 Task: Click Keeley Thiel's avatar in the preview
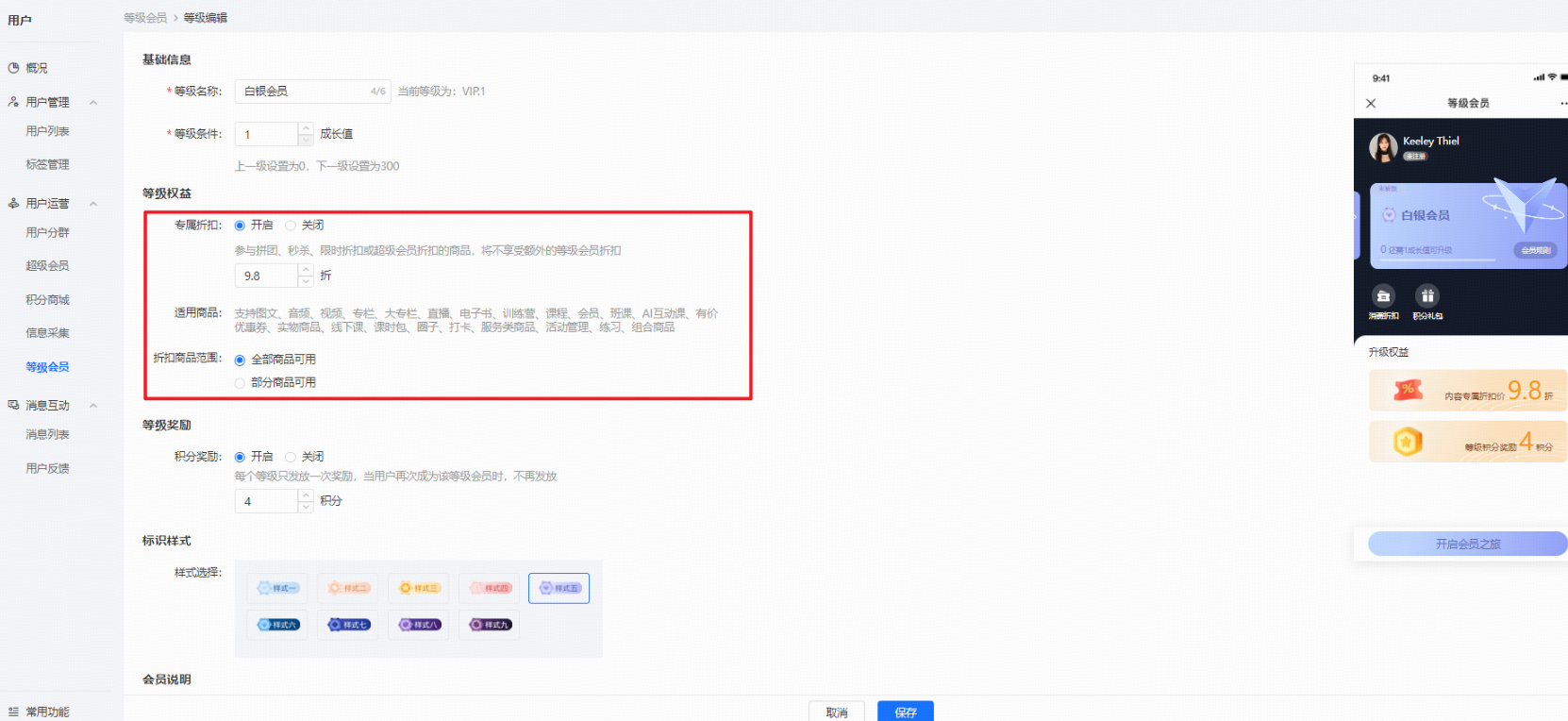[x=1383, y=147]
